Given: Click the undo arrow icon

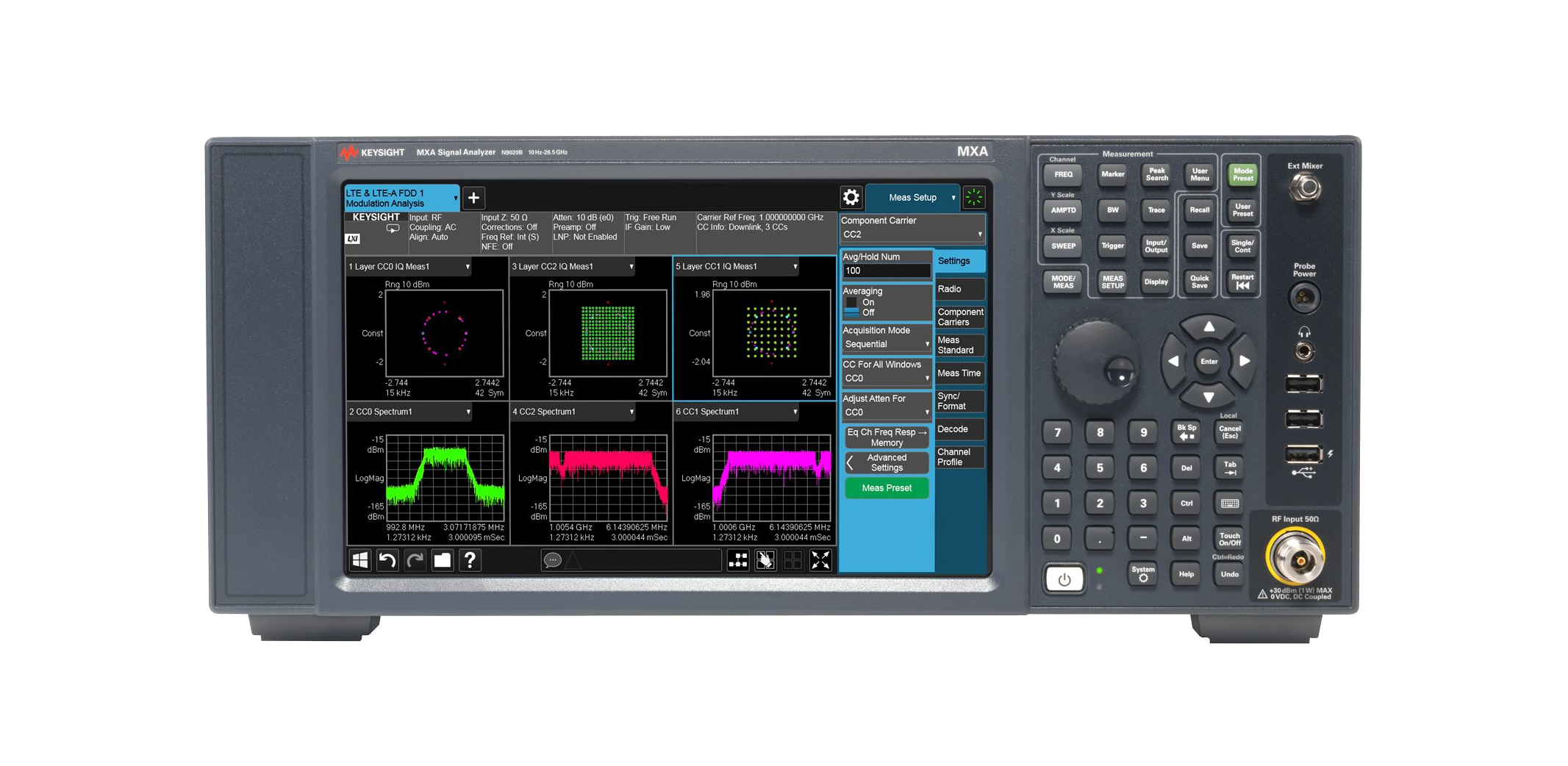Looking at the screenshot, I should tap(387, 560).
